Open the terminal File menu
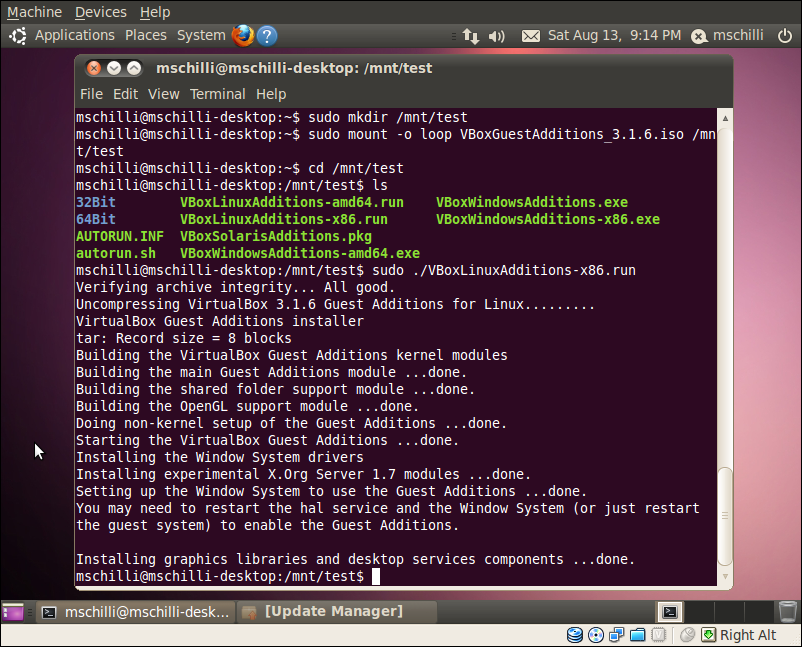Screen dimensions: 802x647 pyautogui.click(x=91, y=94)
